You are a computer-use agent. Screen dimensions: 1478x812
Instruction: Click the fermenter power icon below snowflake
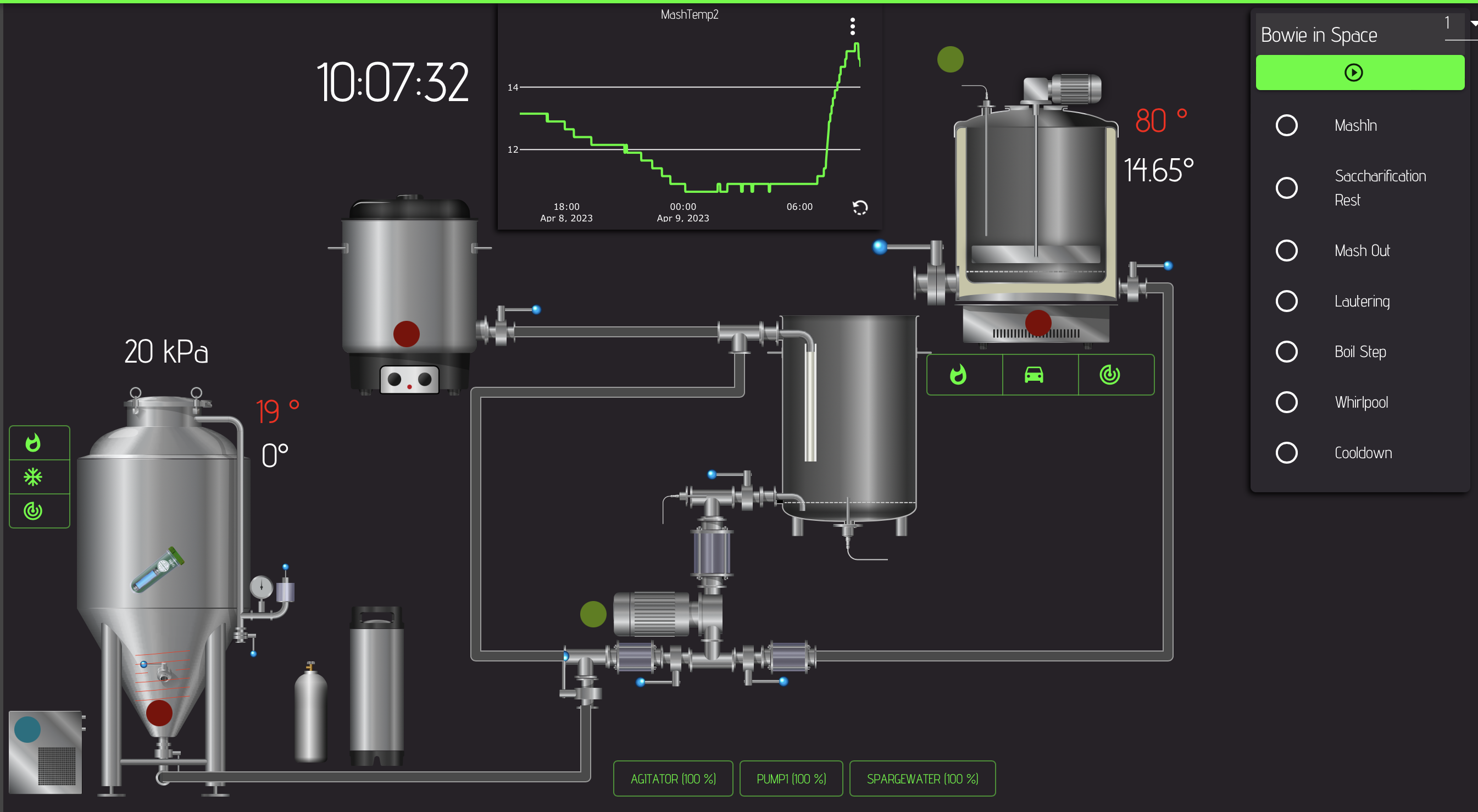pyautogui.click(x=34, y=511)
